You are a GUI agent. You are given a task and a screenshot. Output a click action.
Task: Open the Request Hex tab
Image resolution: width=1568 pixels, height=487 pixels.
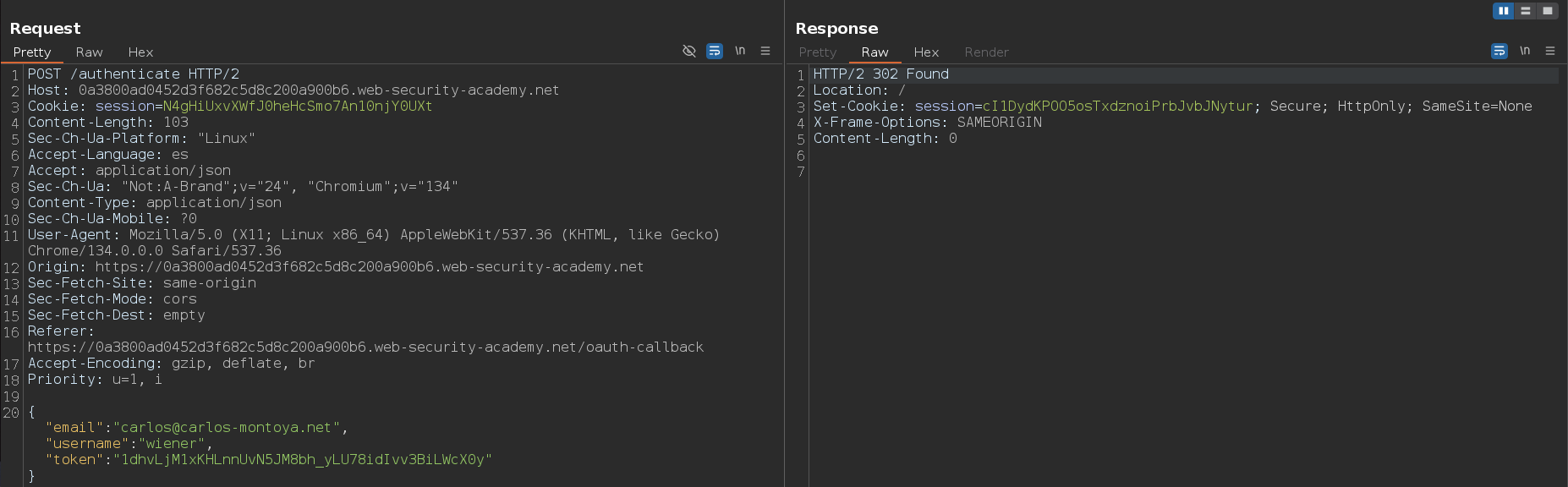(140, 52)
